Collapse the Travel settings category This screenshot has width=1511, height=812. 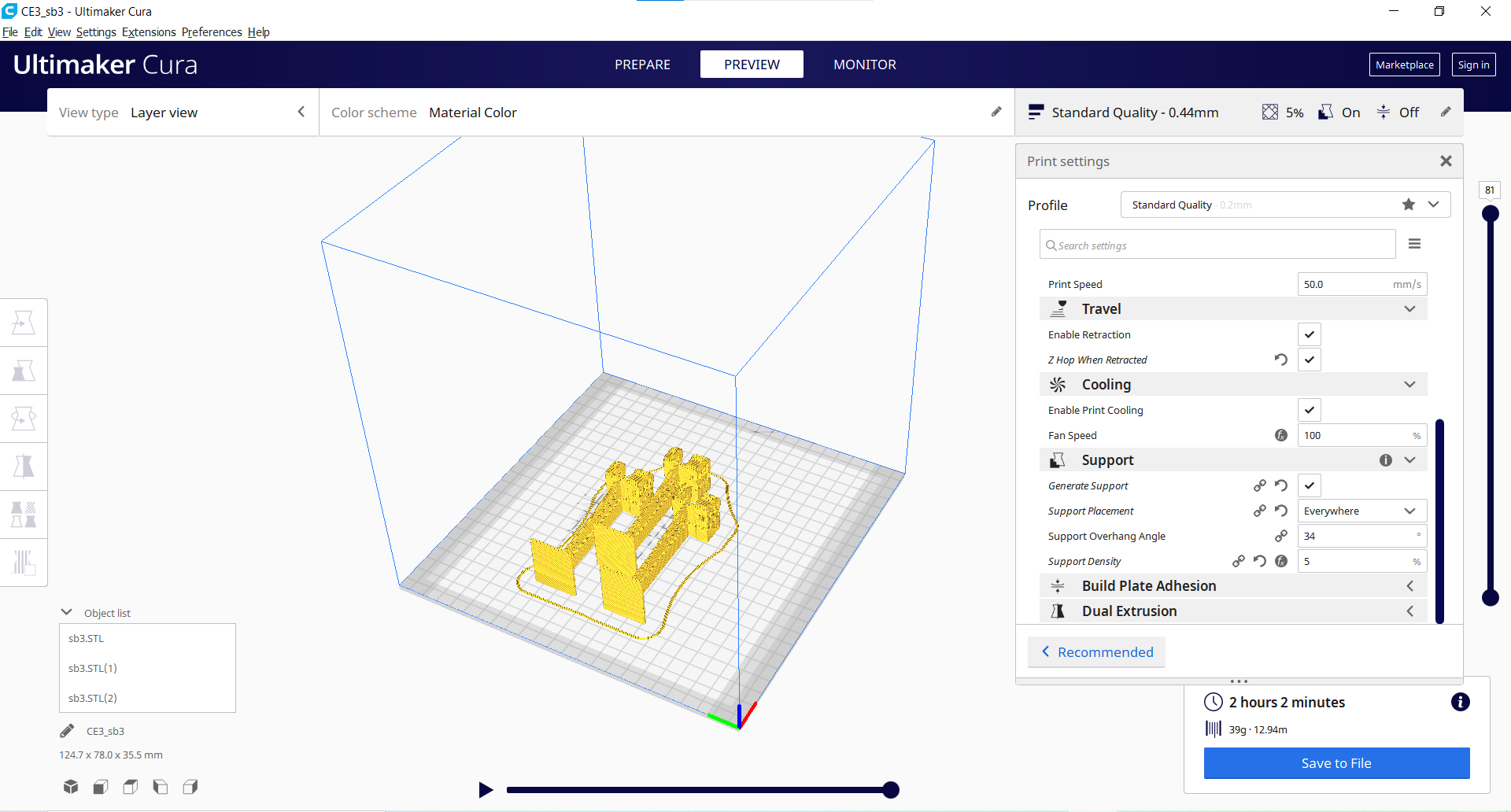point(1232,309)
